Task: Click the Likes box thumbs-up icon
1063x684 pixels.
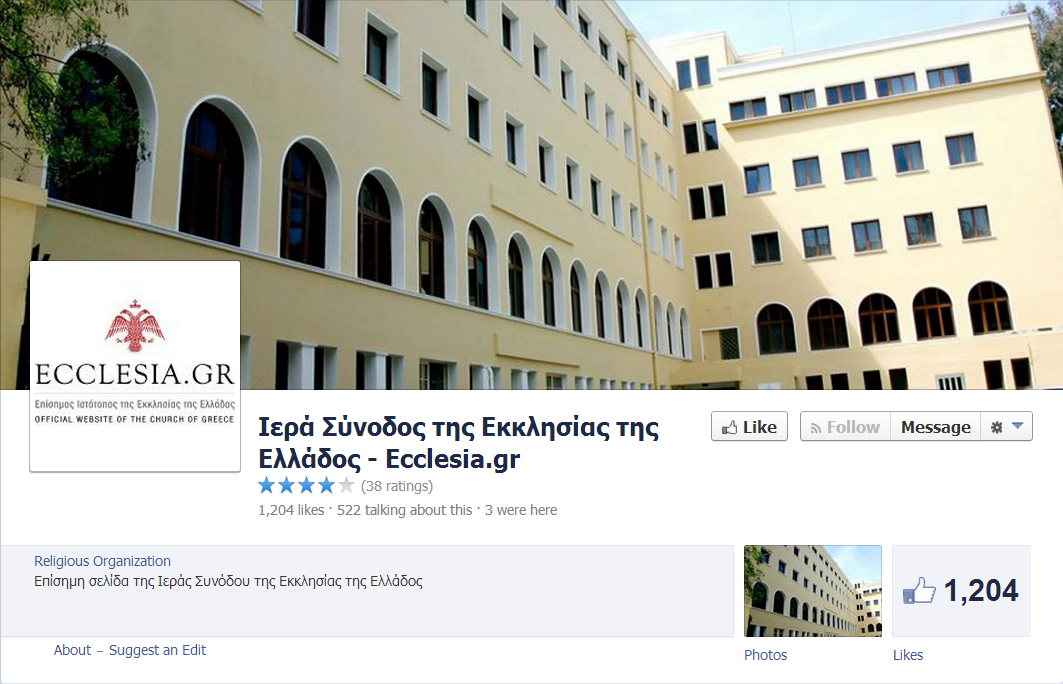Action: click(919, 590)
